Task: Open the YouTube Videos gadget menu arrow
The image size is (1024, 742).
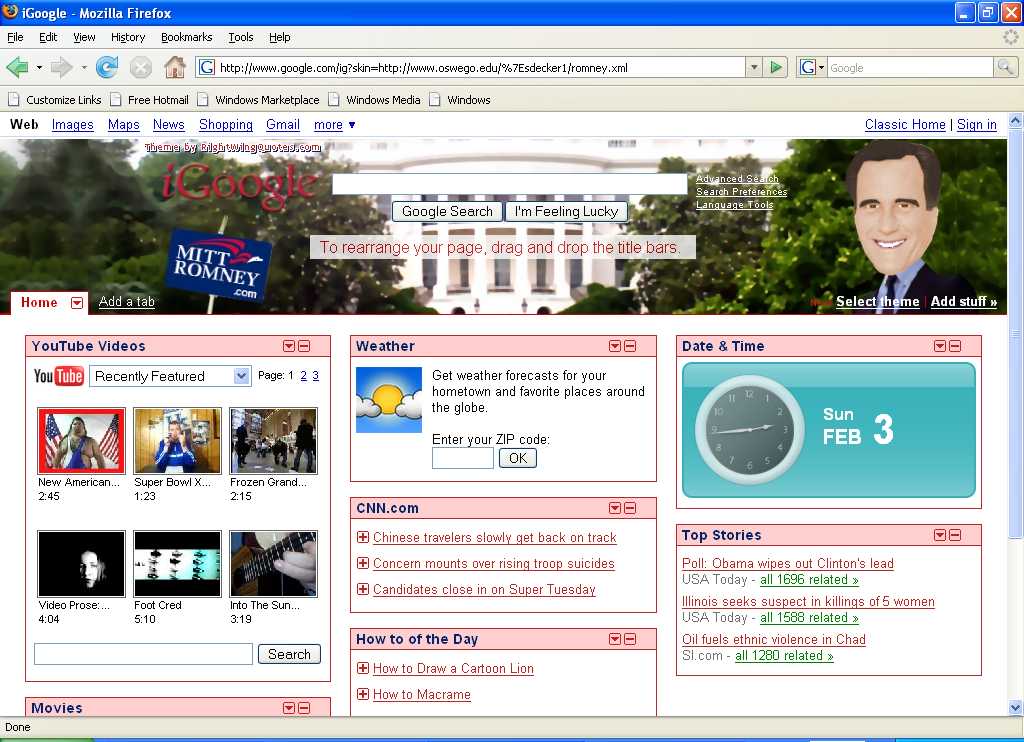Action: [x=289, y=346]
